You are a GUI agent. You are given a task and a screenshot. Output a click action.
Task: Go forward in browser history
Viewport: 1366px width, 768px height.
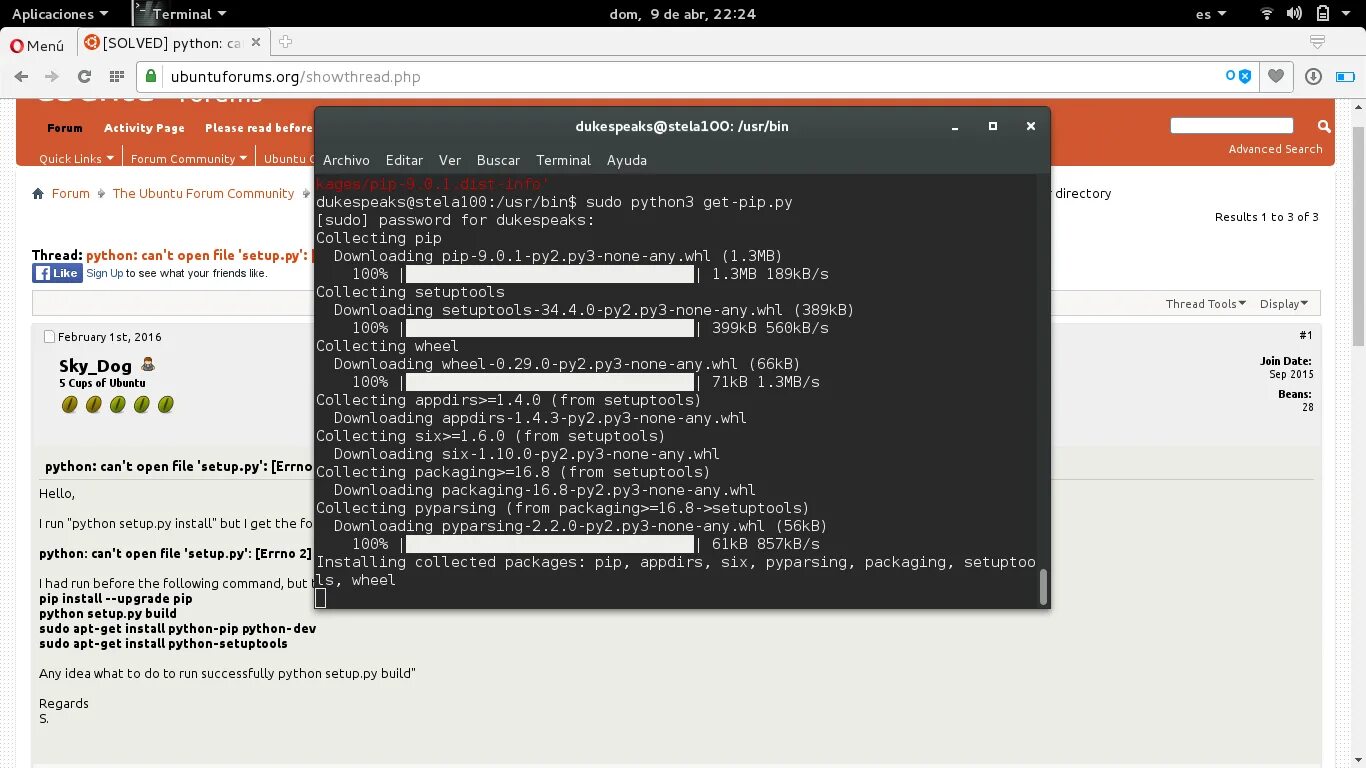(52, 77)
